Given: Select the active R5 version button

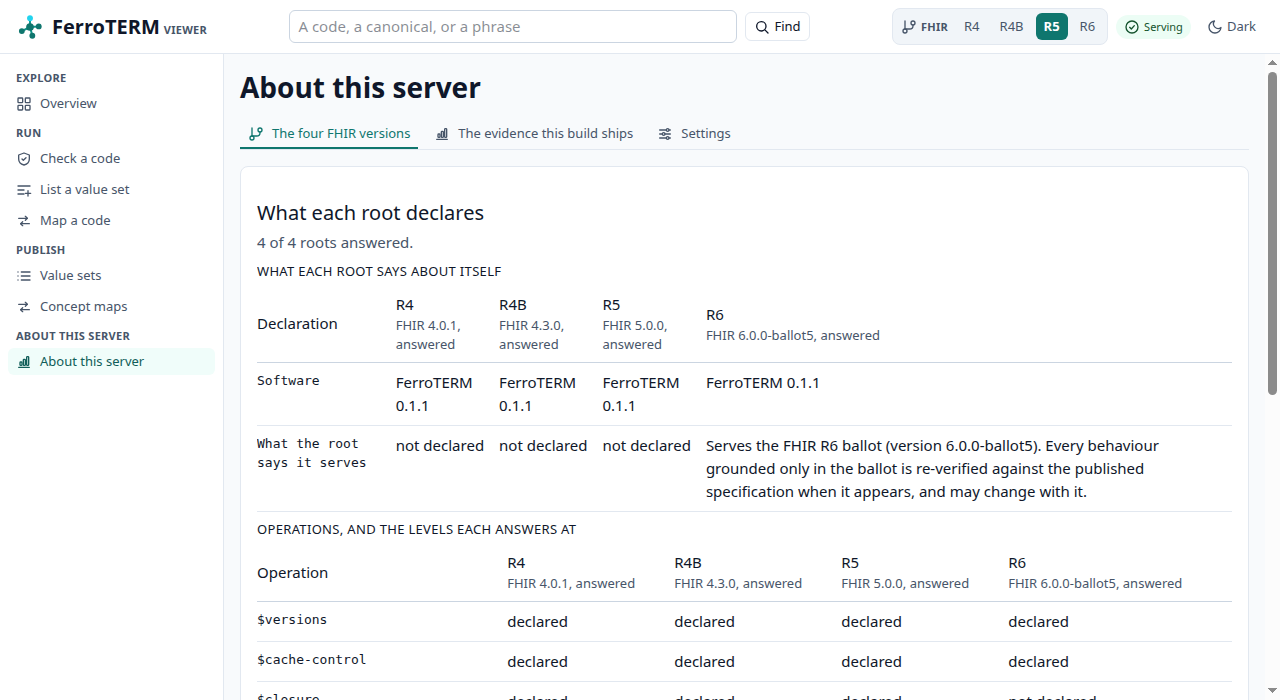Looking at the screenshot, I should click(x=1052, y=27).
